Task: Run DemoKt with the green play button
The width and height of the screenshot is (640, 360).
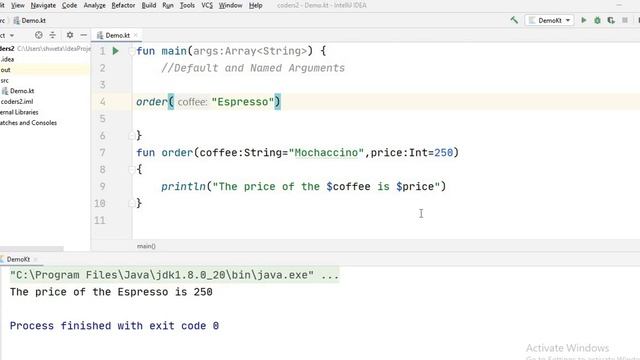Action: tap(584, 20)
